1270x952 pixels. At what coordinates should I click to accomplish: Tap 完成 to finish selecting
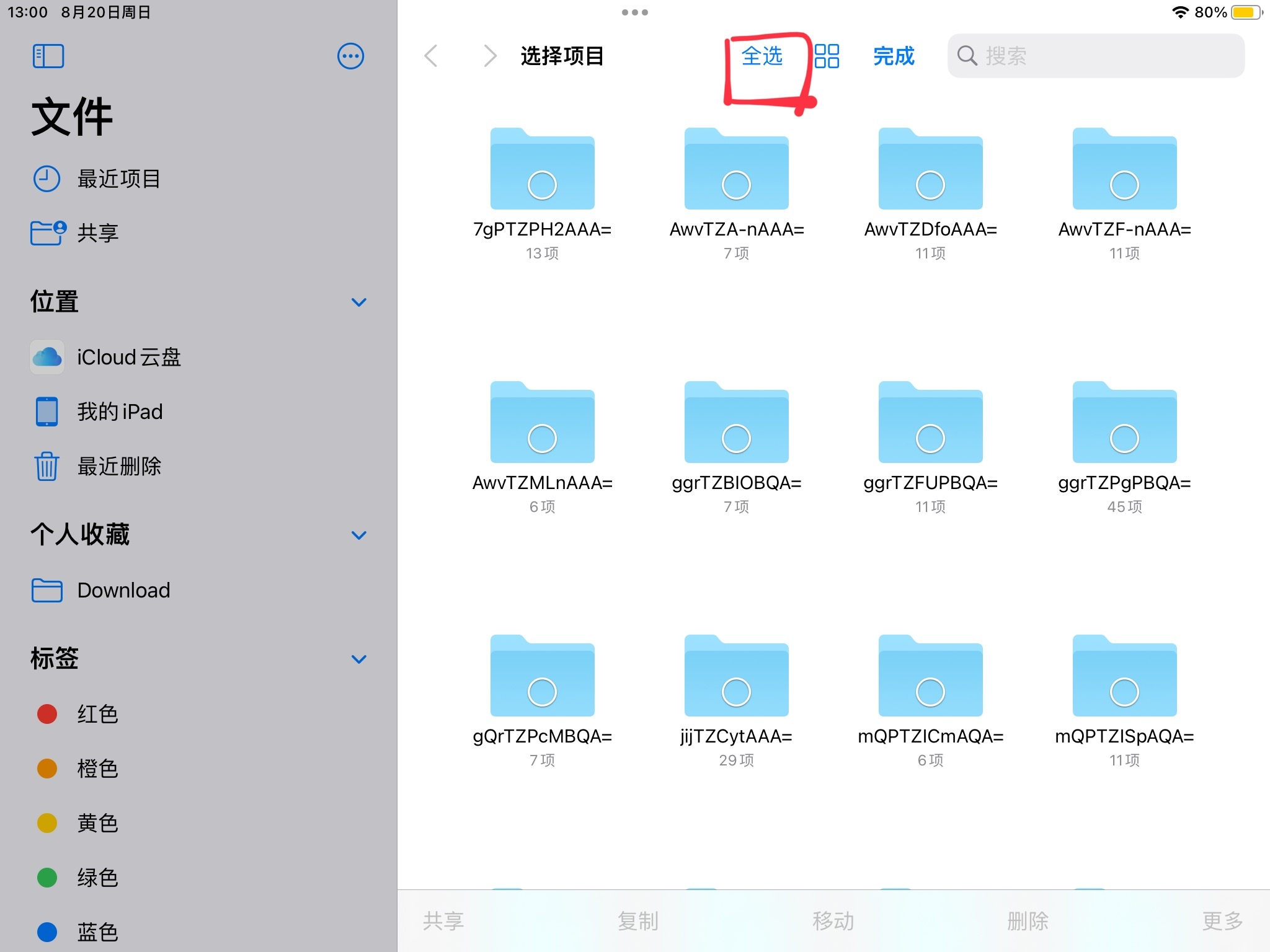point(894,56)
